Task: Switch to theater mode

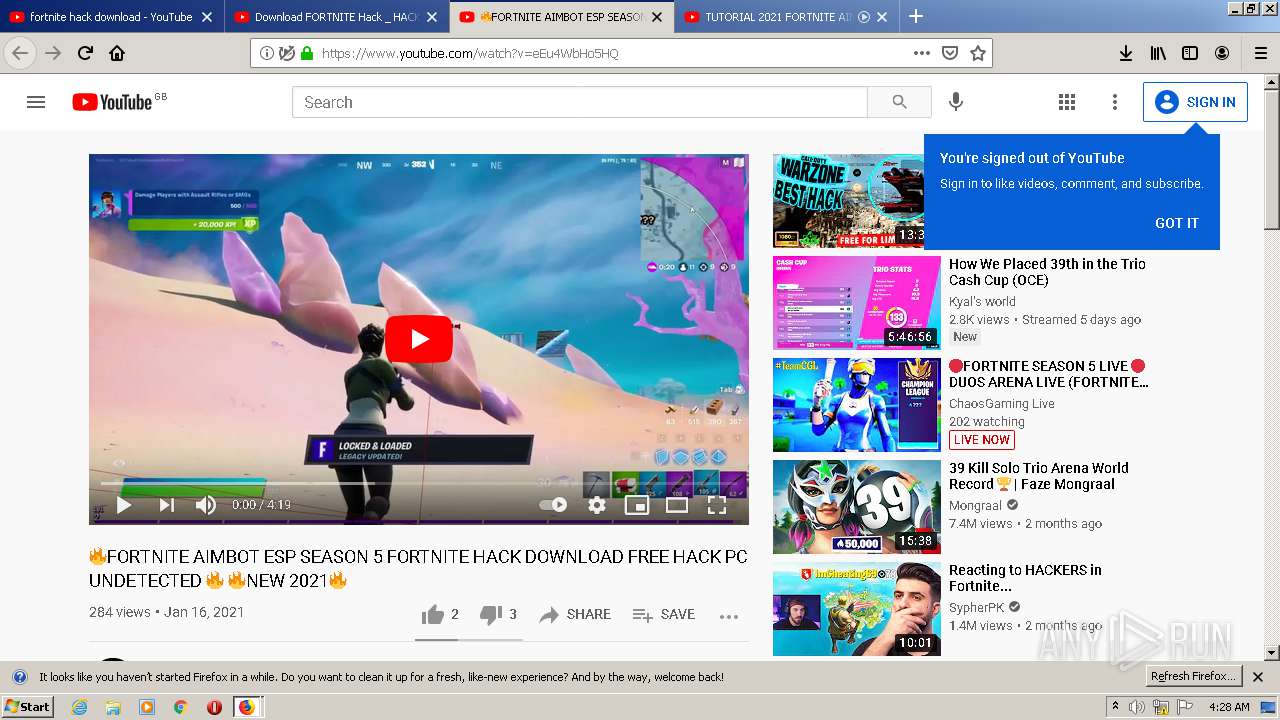Action: 677,505
